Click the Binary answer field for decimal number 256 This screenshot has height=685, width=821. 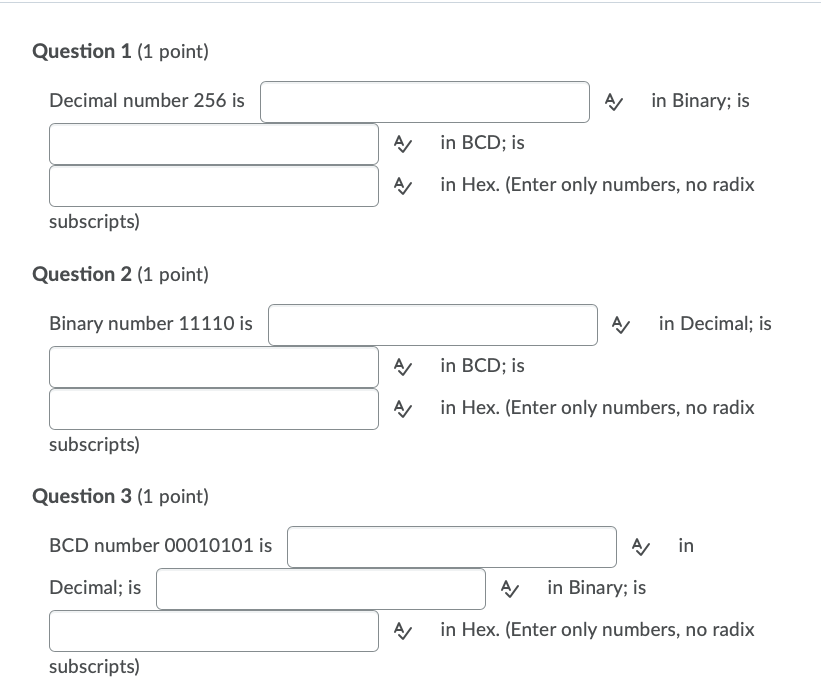coord(425,101)
